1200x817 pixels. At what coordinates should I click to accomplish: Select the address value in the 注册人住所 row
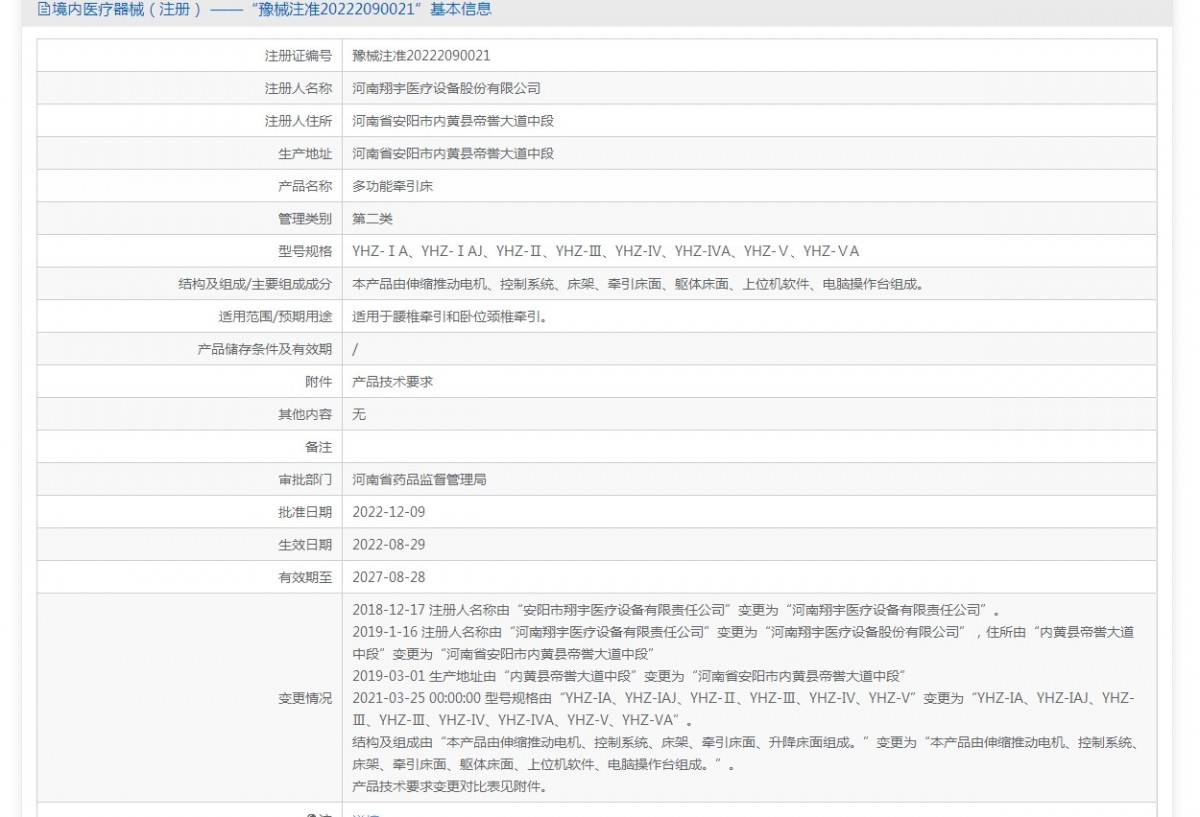pos(453,121)
